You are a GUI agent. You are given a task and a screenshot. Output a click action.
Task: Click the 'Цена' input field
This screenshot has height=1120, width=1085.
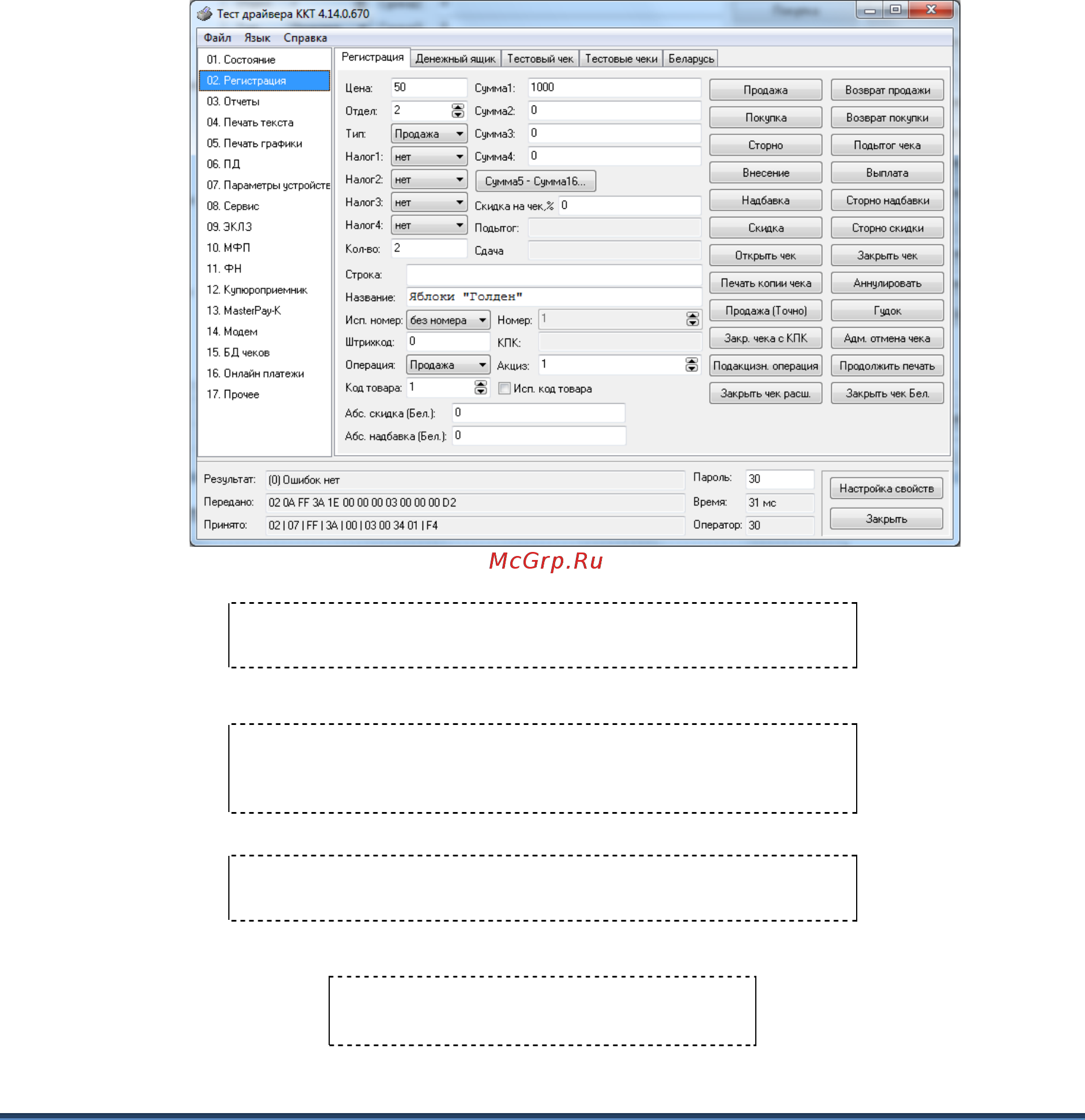pyautogui.click(x=429, y=88)
